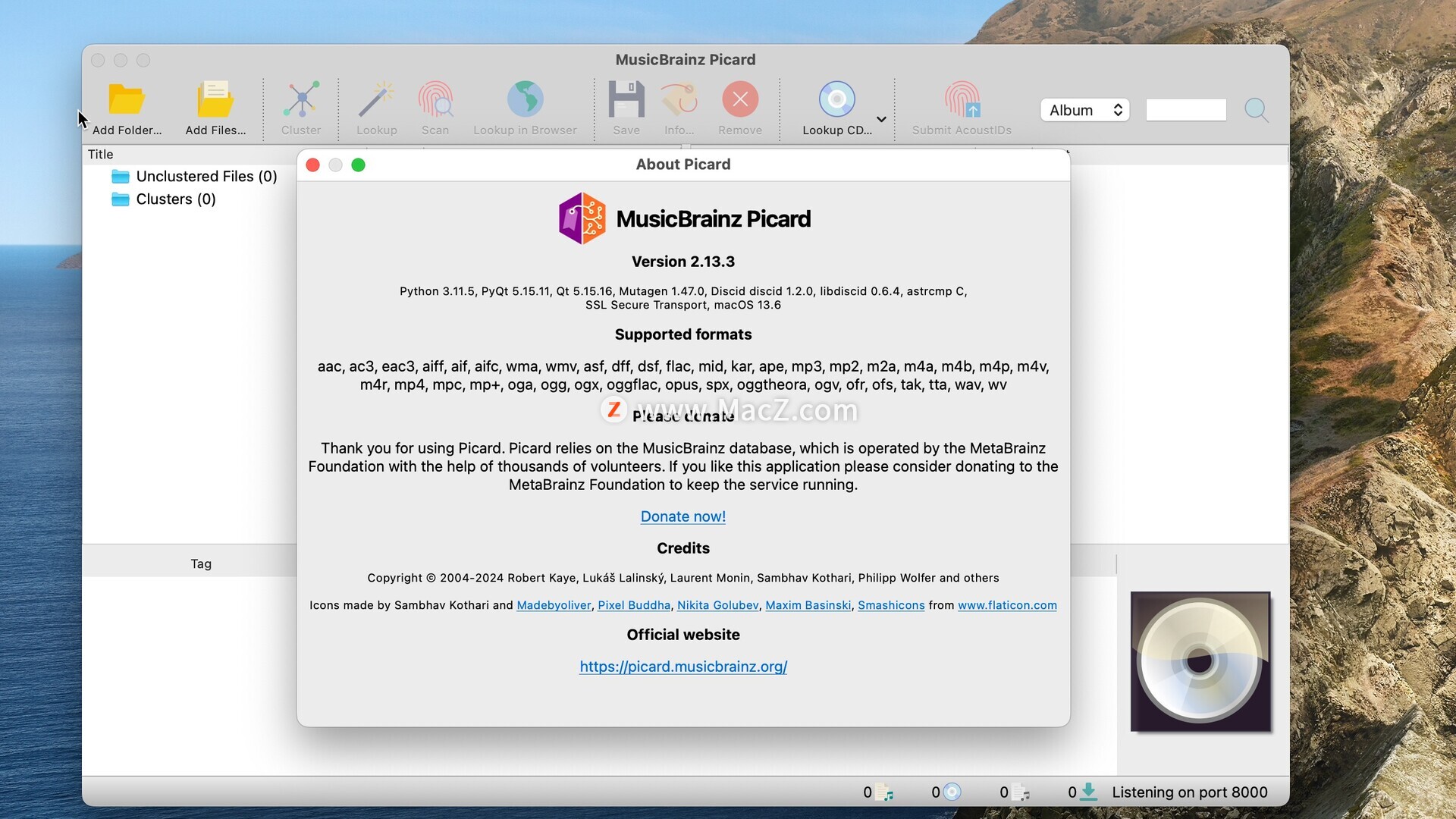Click the red Remove icon
Viewport: 1456px width, 819px height.
[740, 99]
